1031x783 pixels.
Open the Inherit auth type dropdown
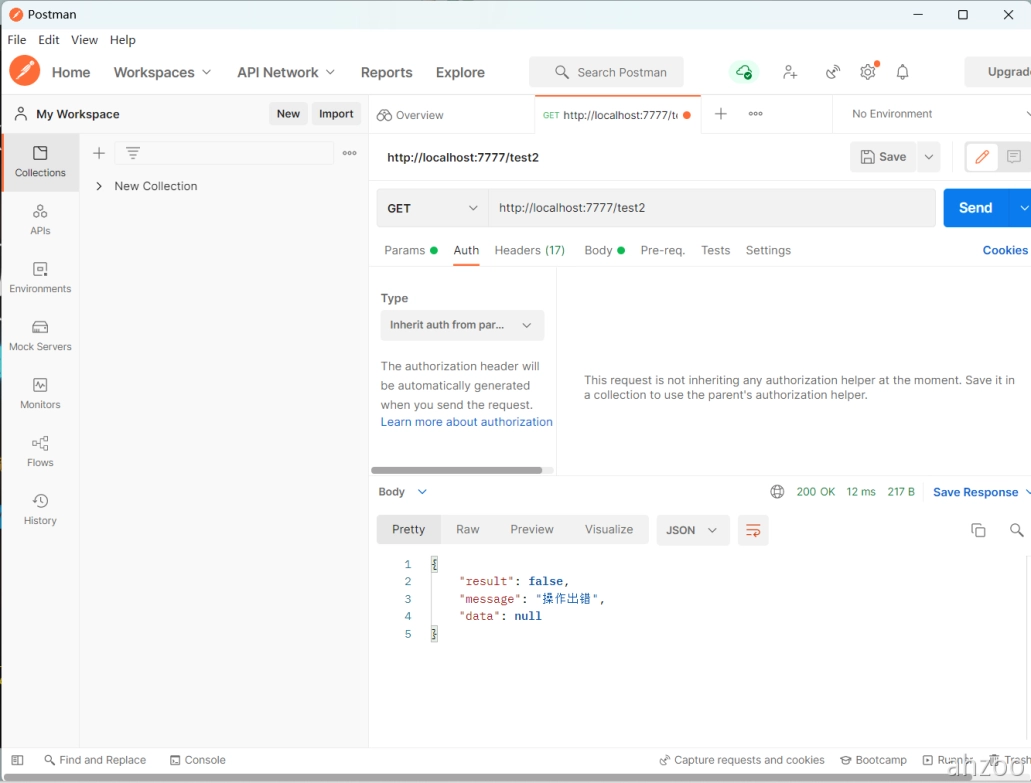click(x=462, y=325)
